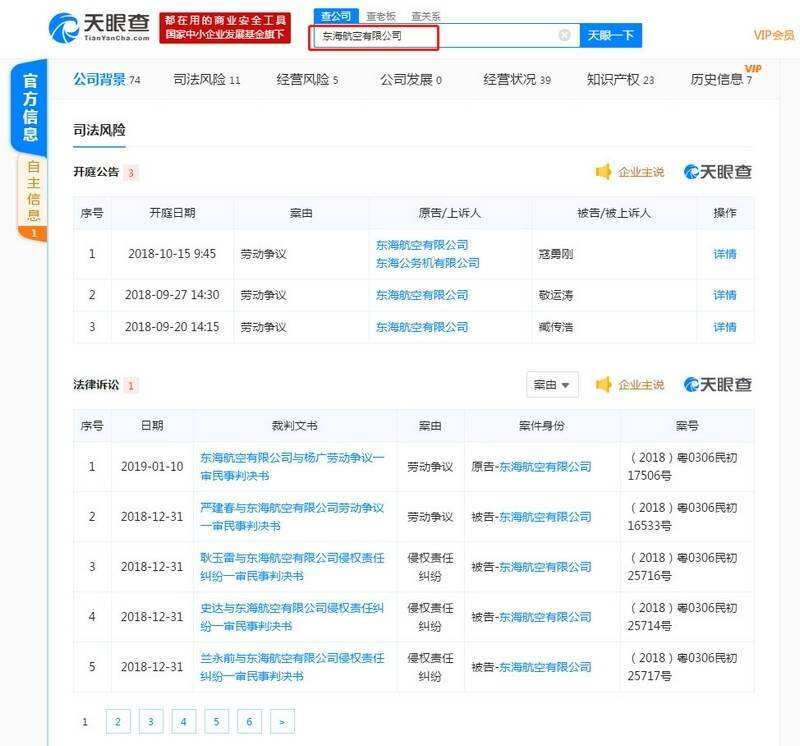Viewport: 800px width, 746px height.
Task: Open the 司法风险 11 tab
Action: coord(207,80)
